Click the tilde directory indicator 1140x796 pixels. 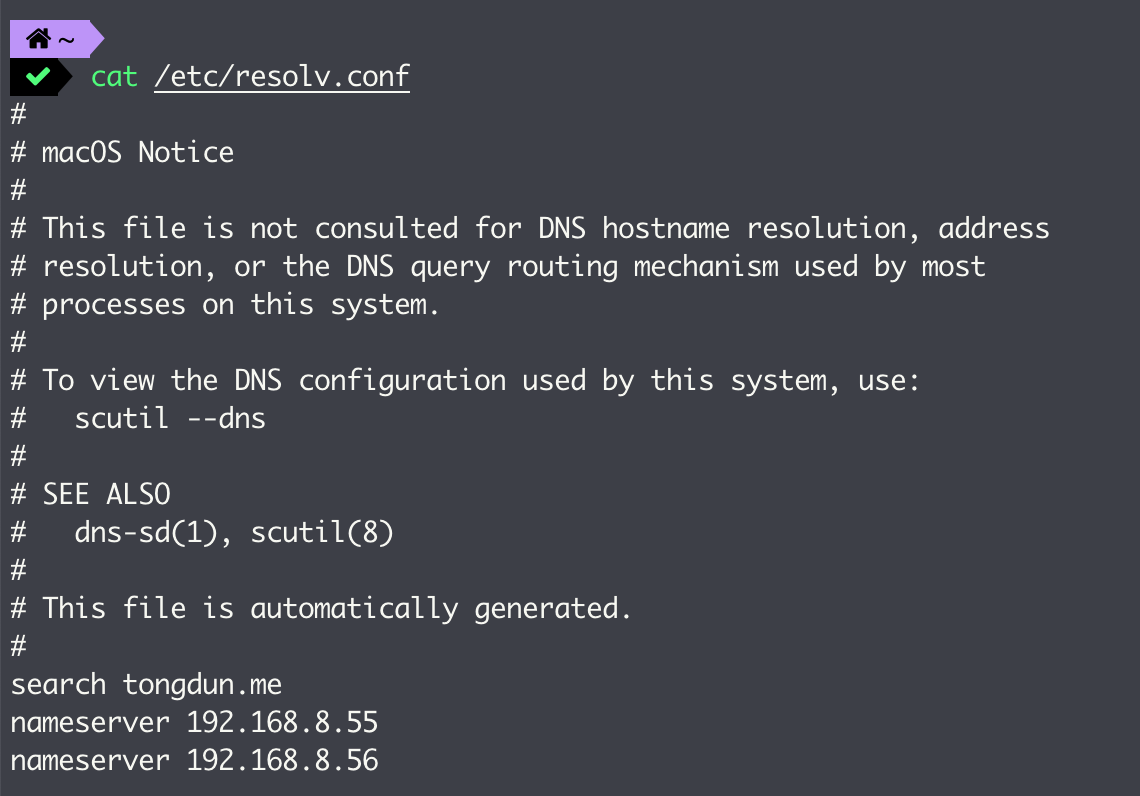click(66, 40)
